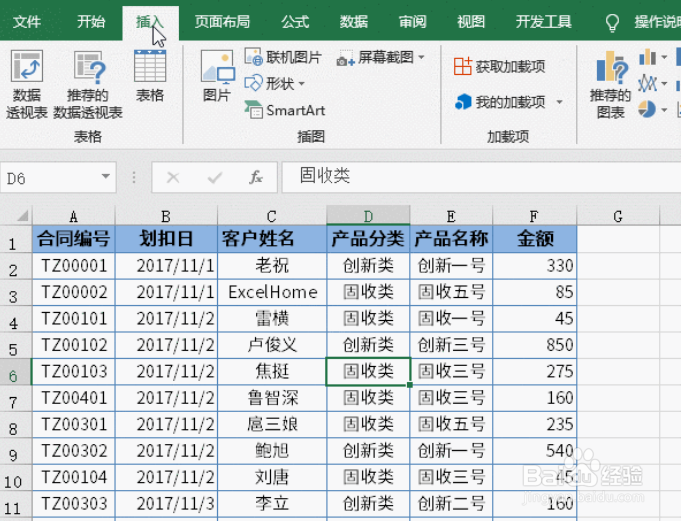Expand the 我的加载项 dropdown arrow

point(559,102)
